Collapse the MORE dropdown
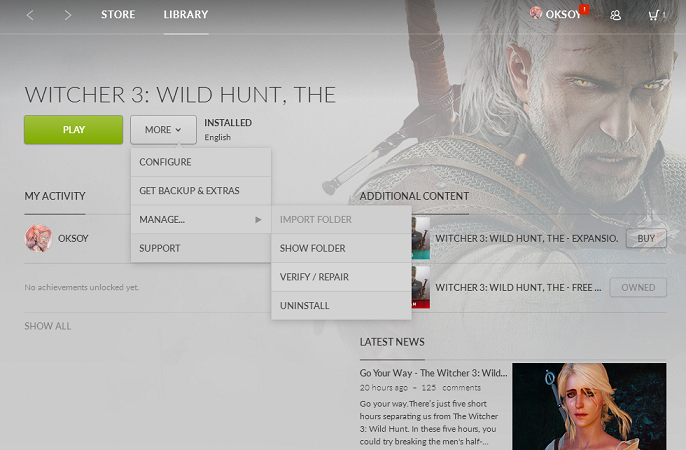 coord(163,130)
